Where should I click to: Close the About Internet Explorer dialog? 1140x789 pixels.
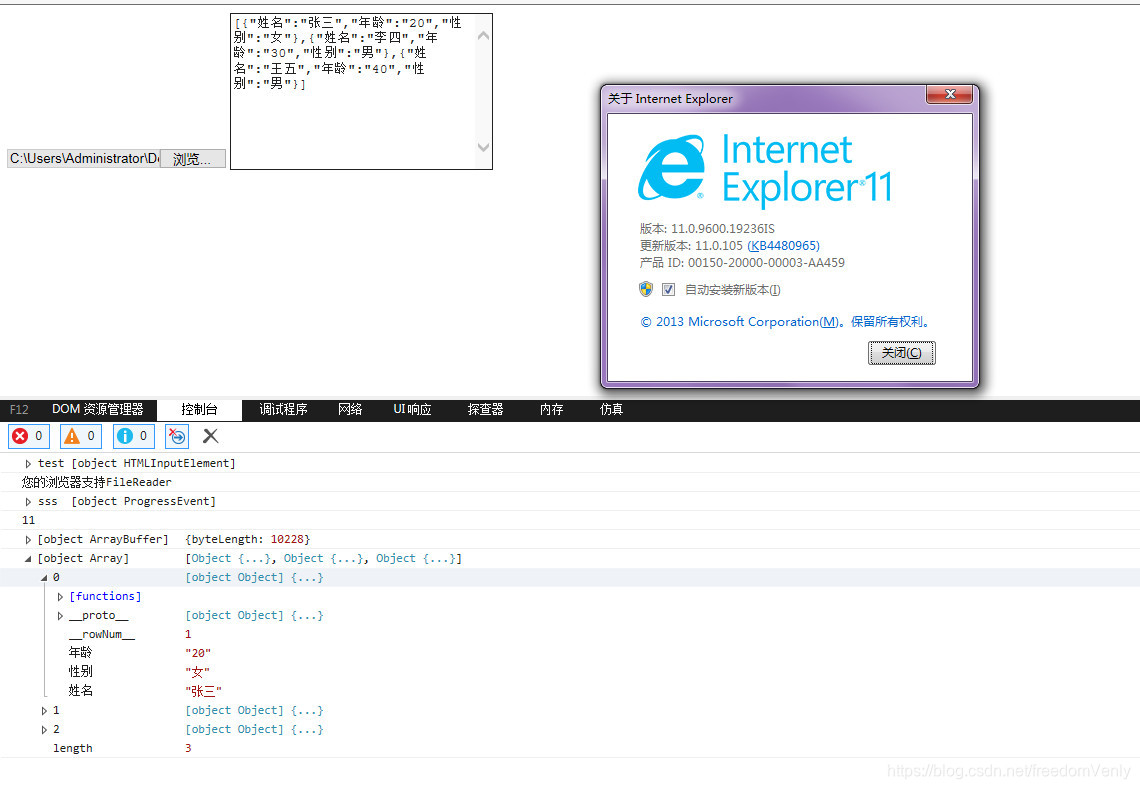point(950,95)
